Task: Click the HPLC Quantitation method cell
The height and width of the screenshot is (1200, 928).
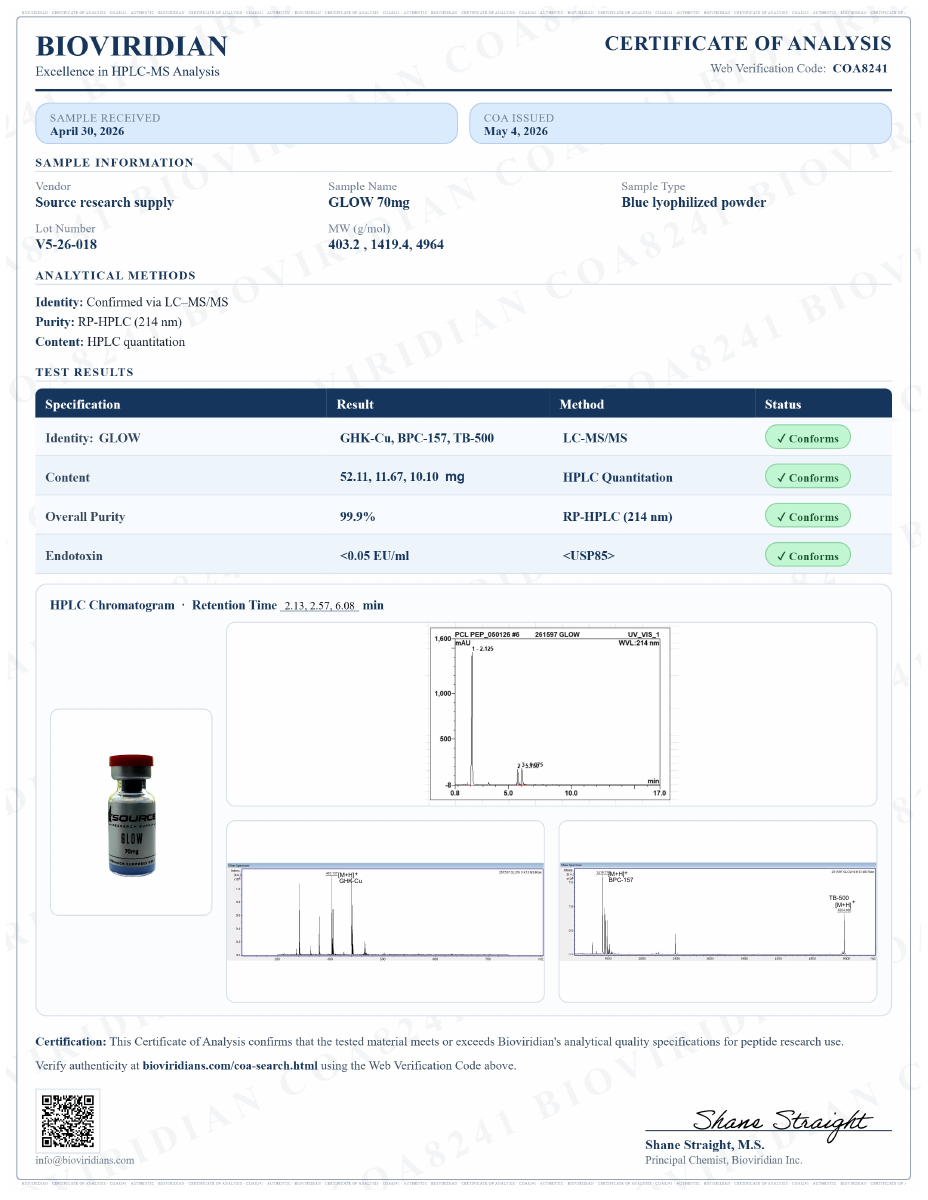Action: pos(618,477)
